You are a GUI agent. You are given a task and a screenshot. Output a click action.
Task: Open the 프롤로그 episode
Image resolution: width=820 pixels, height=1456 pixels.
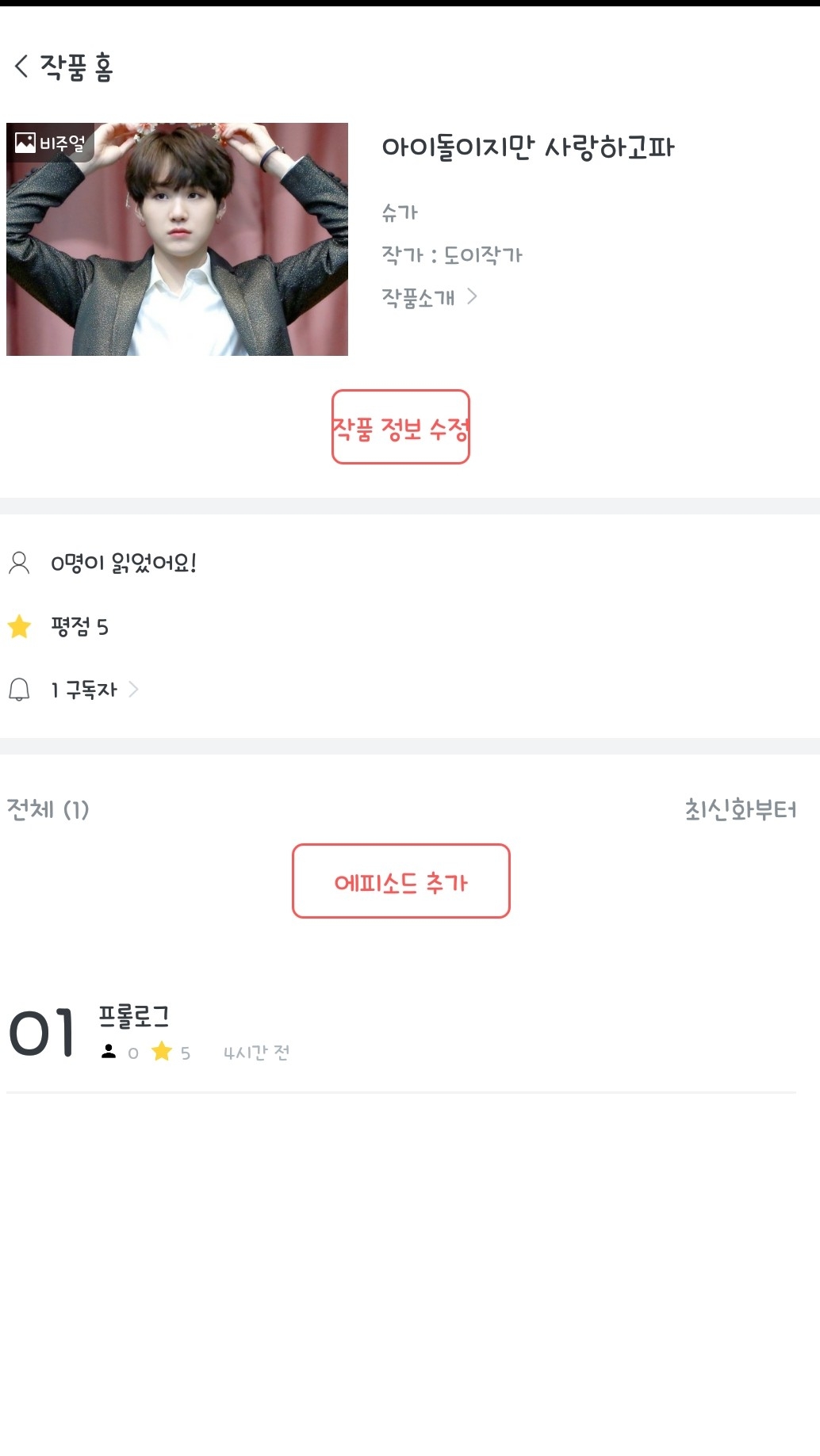pos(134,1017)
